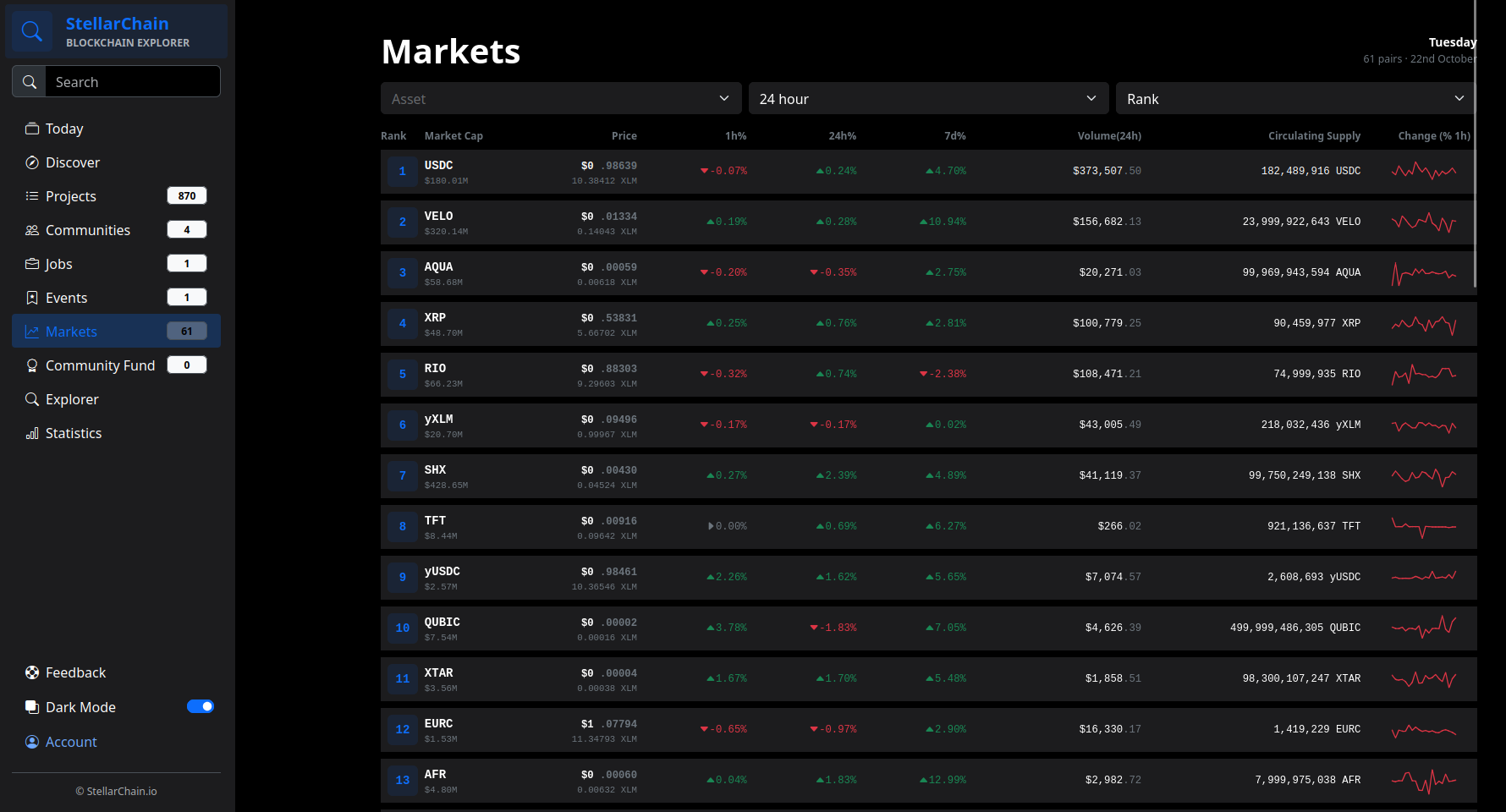Click rank badge 1 for USDC
The height and width of the screenshot is (812, 1506).
coord(403,171)
